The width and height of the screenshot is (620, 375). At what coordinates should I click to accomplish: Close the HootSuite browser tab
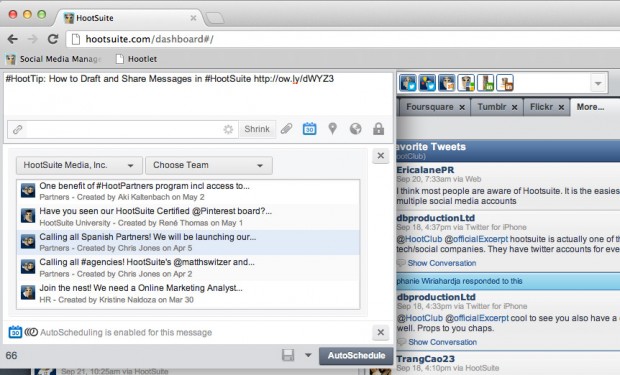coord(193,18)
